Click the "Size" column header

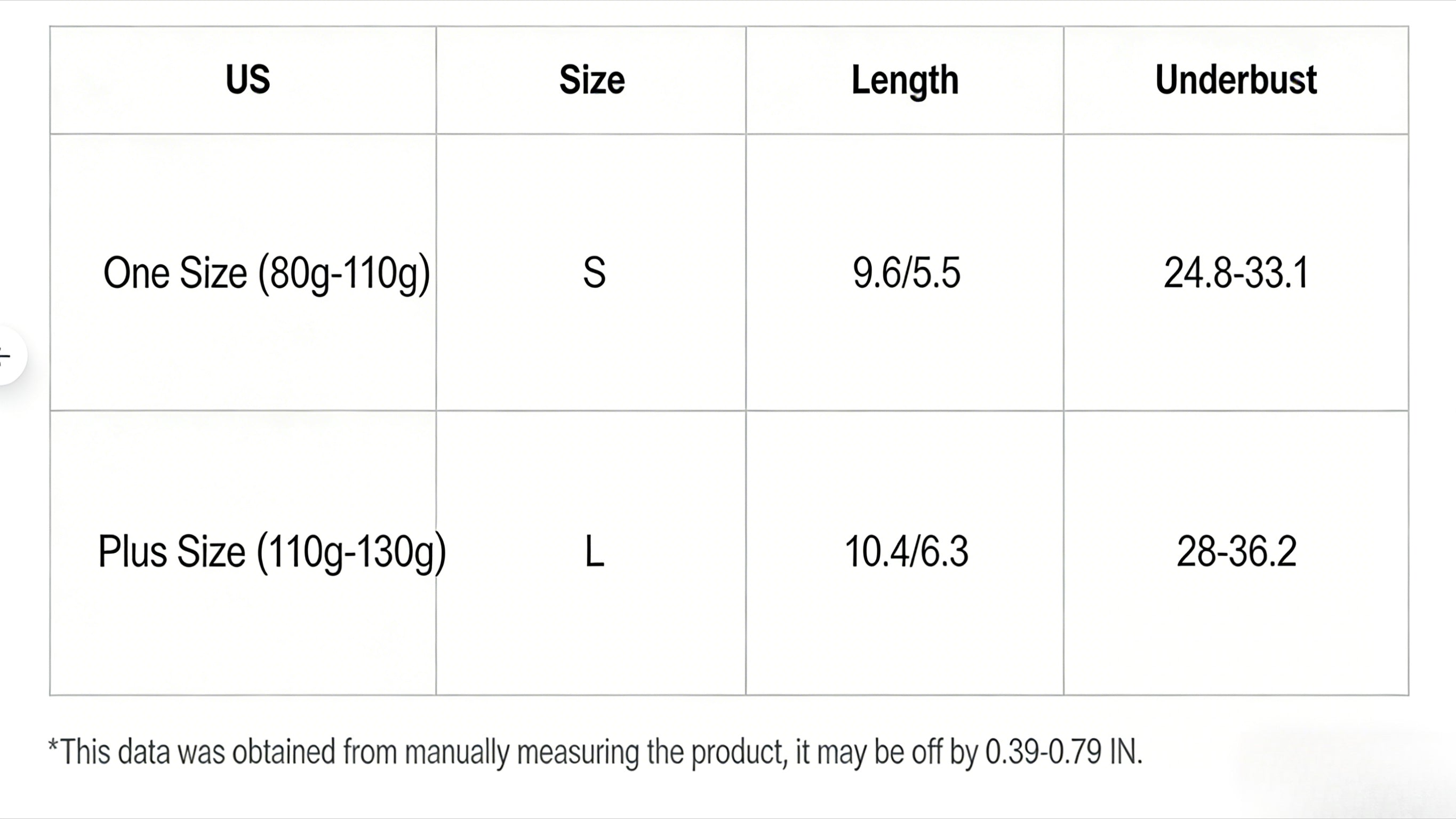pyautogui.click(x=592, y=79)
